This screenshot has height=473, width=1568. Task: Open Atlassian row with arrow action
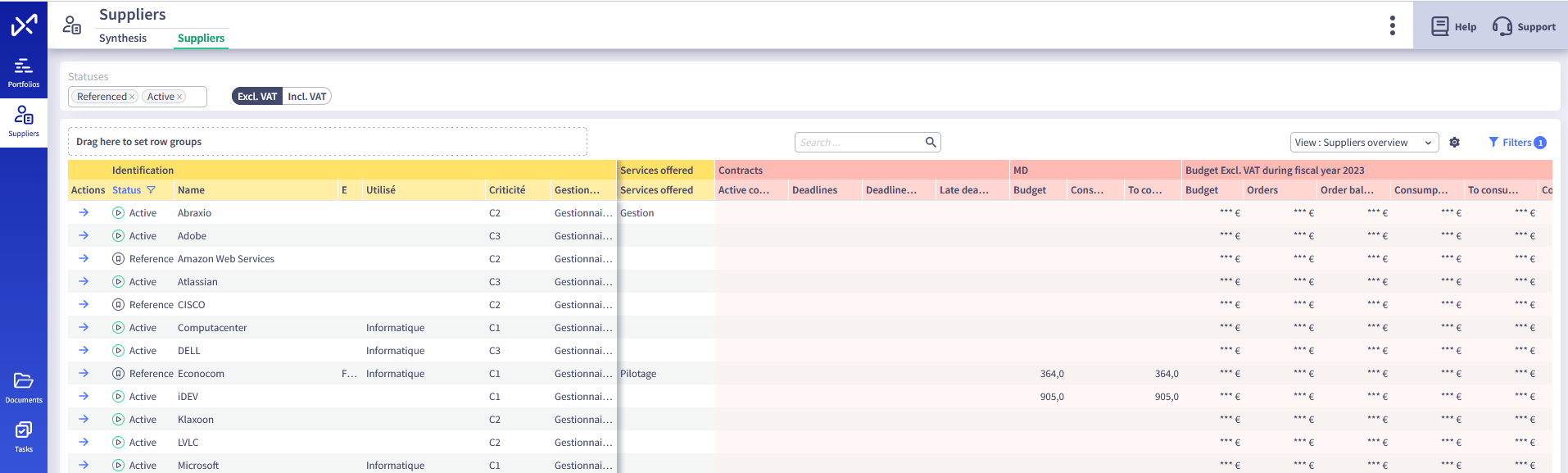pyautogui.click(x=84, y=281)
